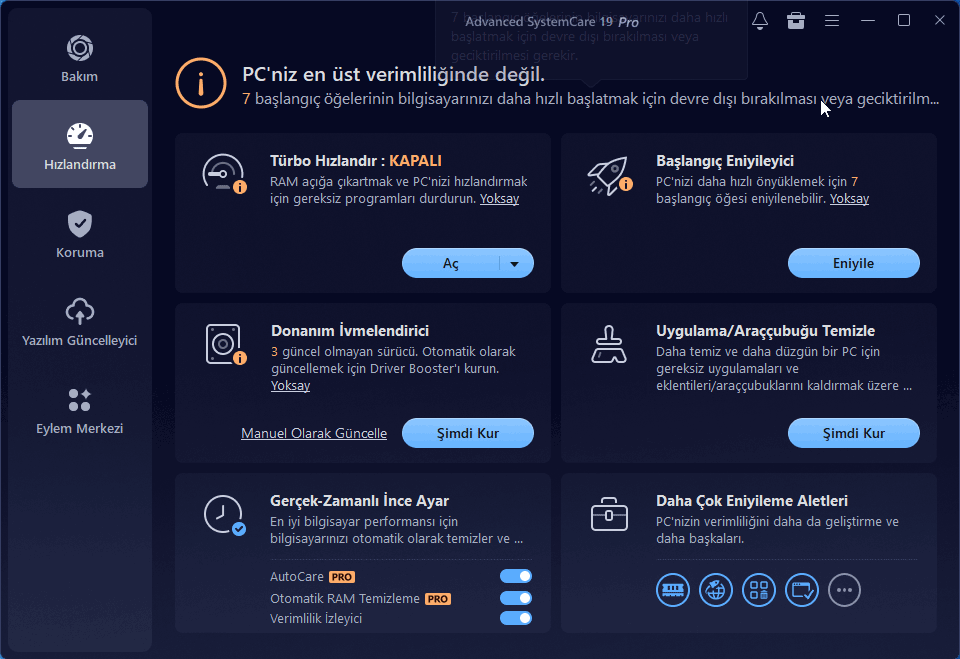Disable Otomatik RAM Temizleme switch

pos(516,598)
